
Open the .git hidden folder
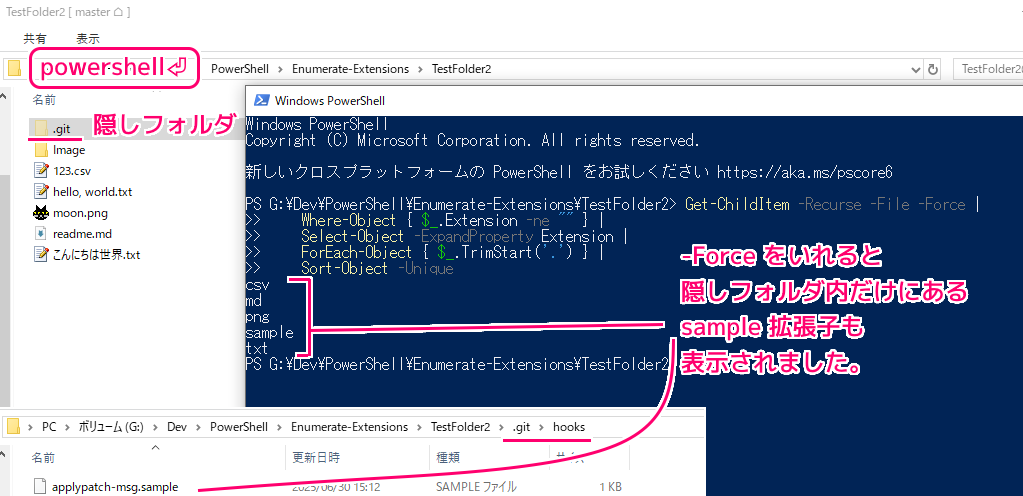60,128
